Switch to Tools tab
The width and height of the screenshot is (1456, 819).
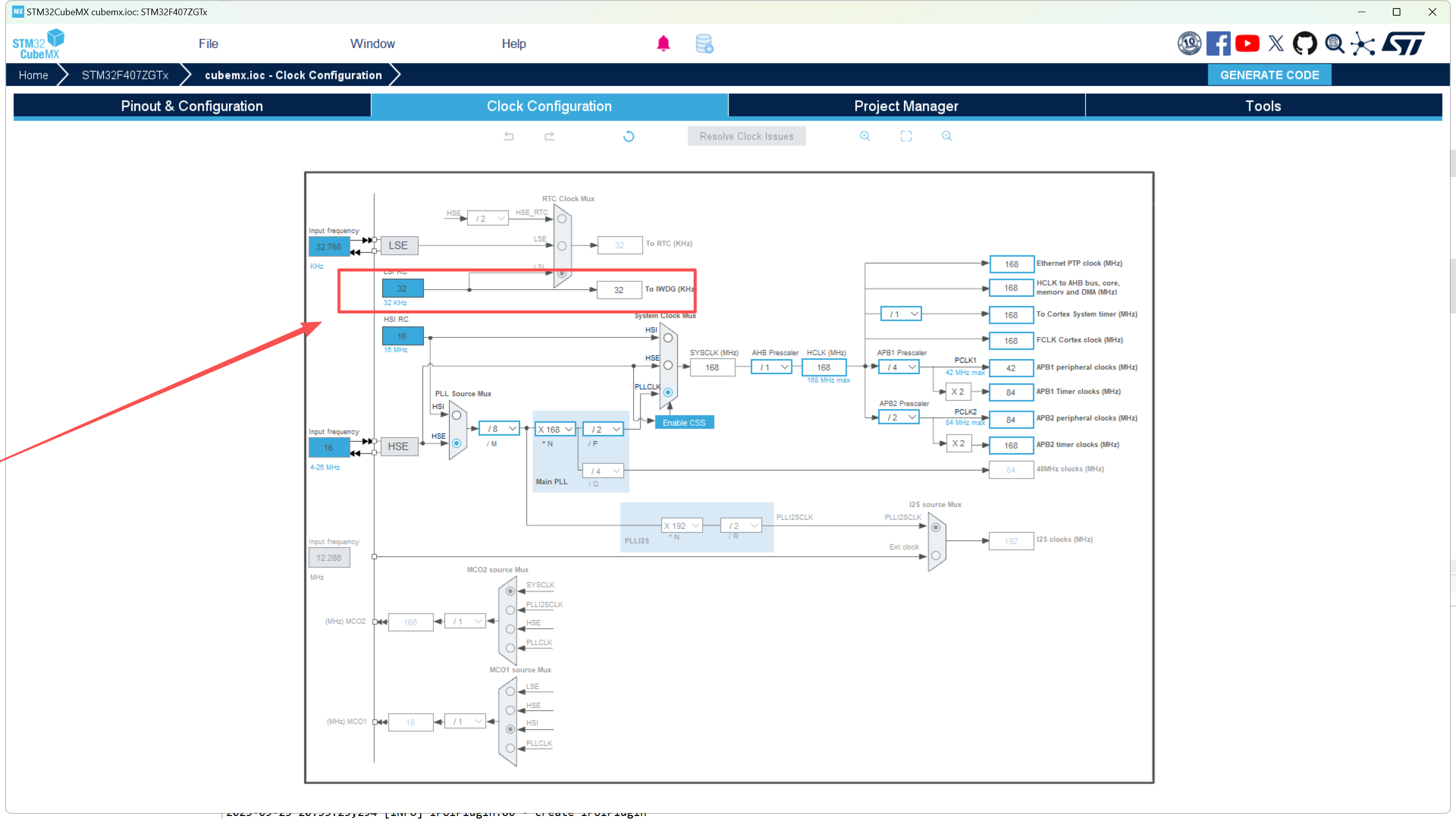pos(1263,106)
